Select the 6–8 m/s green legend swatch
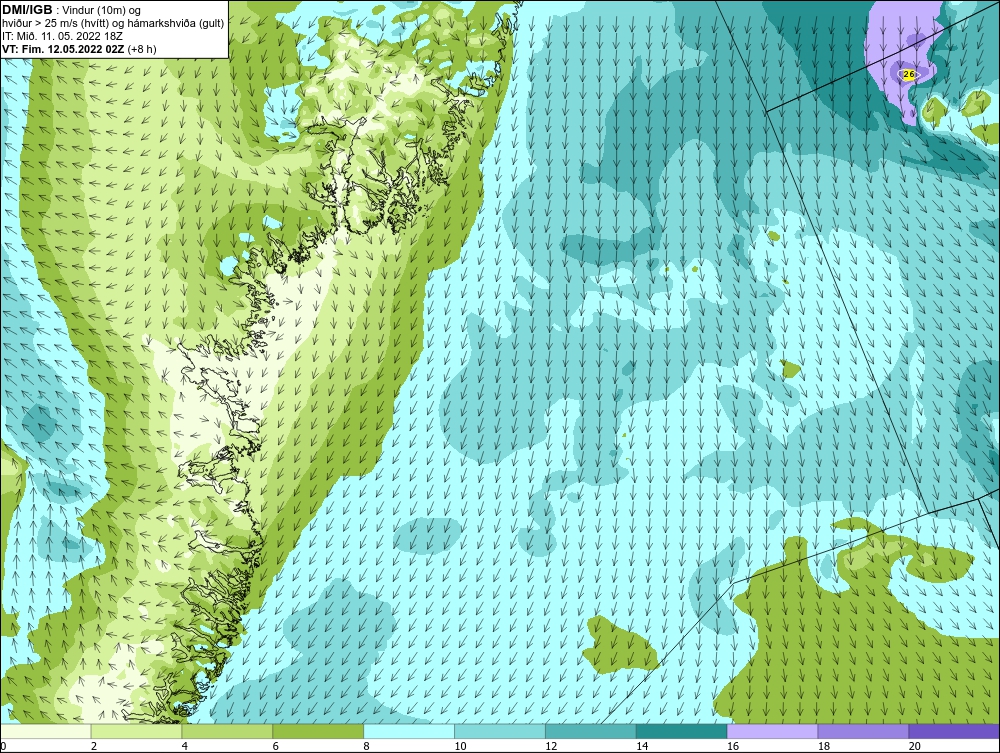This screenshot has width=1000, height=753. (x=318, y=731)
